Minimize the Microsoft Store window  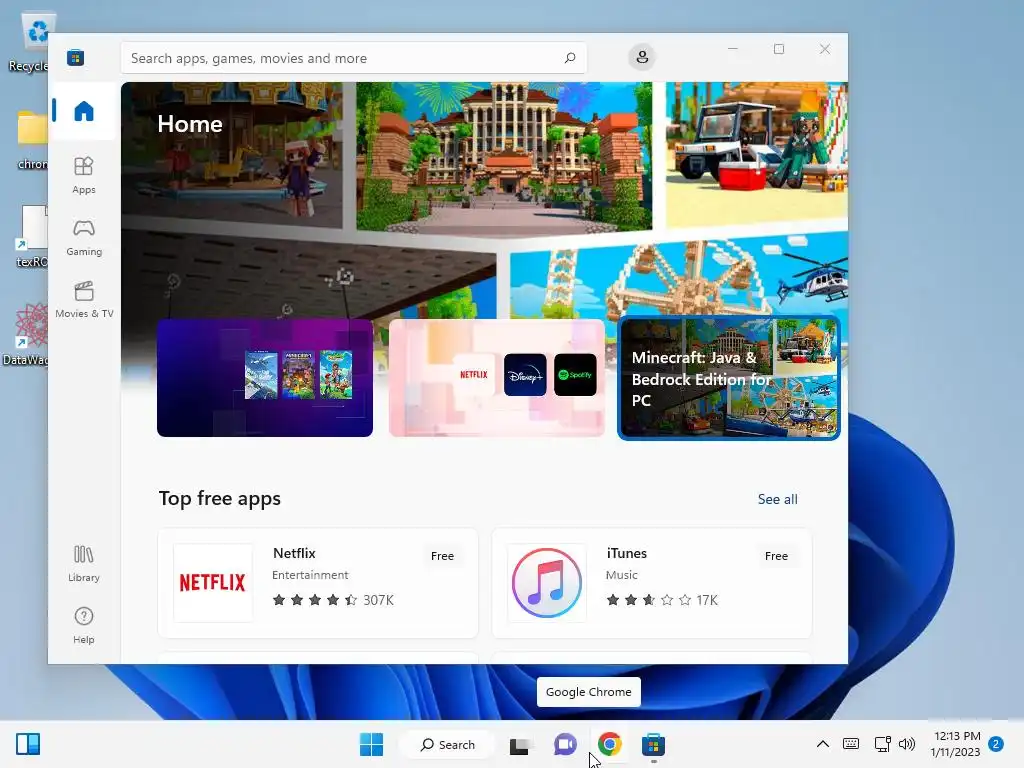733,49
